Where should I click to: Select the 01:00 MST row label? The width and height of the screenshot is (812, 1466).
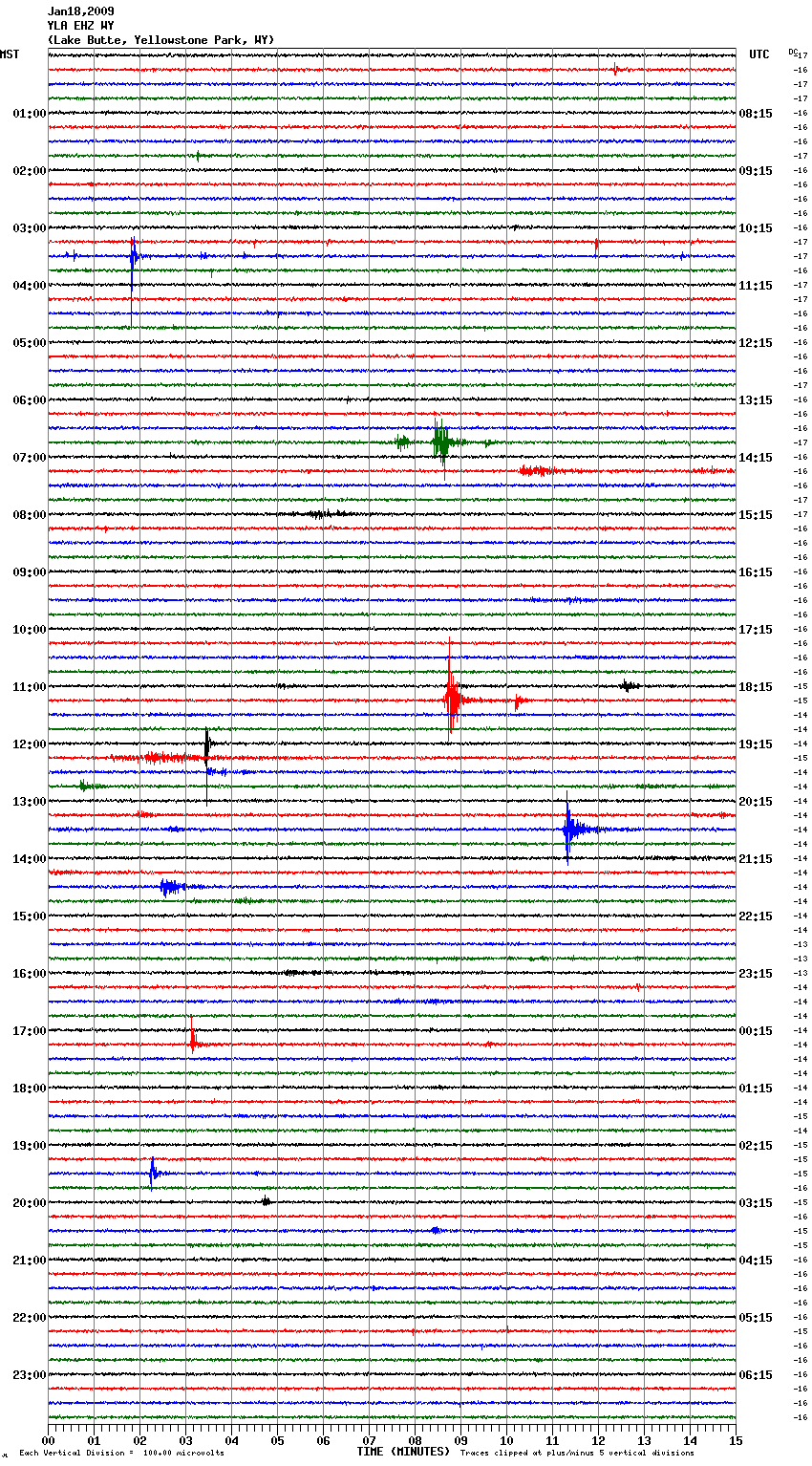pyautogui.click(x=29, y=114)
